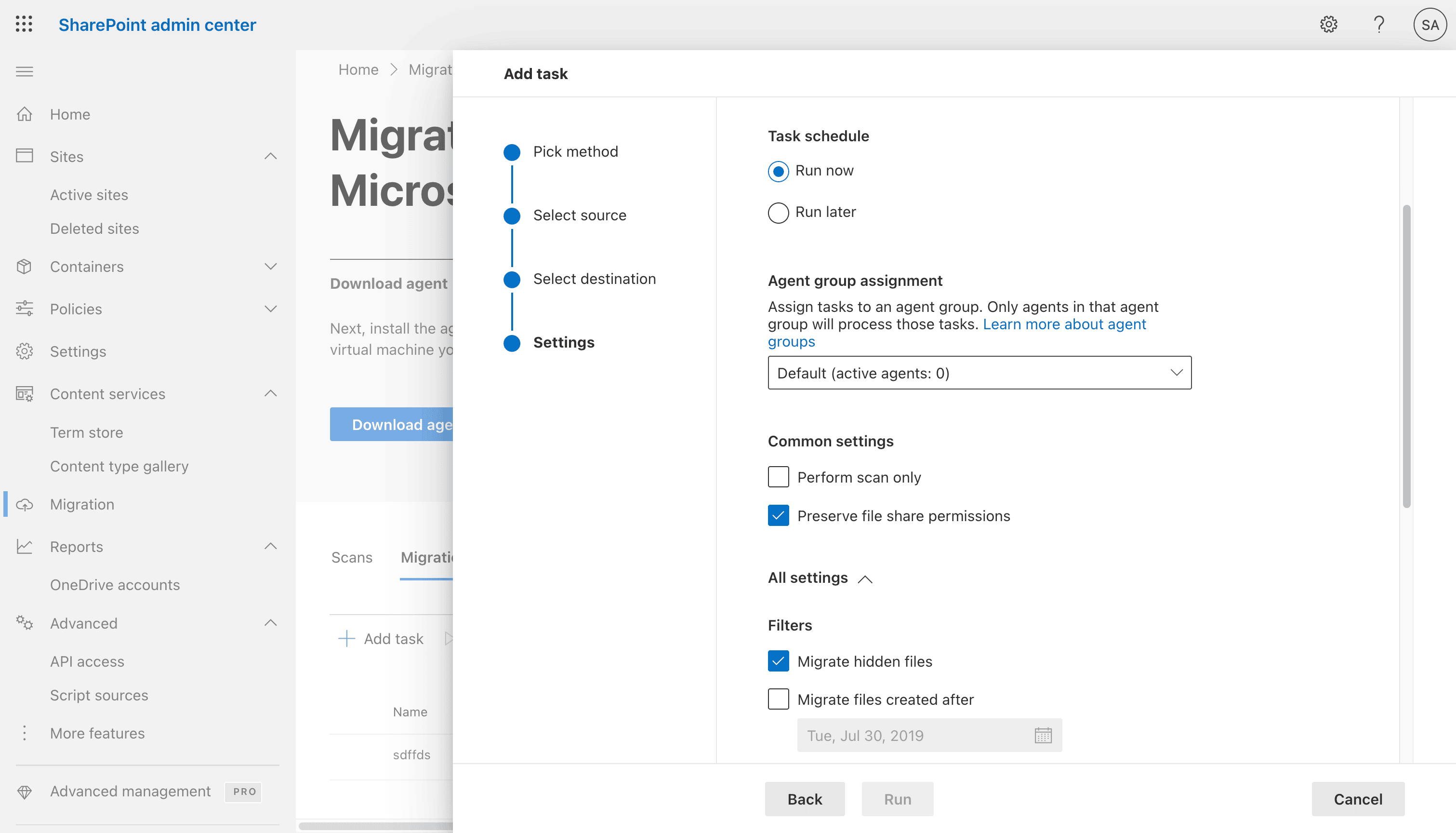The width and height of the screenshot is (1456, 833).
Task: Open Term store page
Action: tap(86, 432)
